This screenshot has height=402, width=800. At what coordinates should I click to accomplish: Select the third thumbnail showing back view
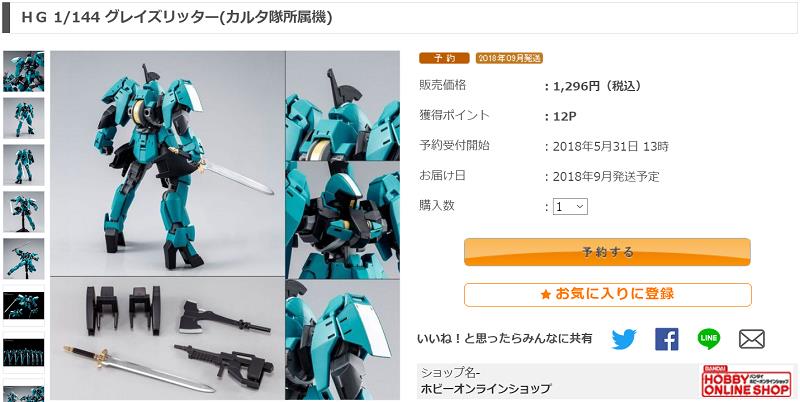[x=23, y=165]
